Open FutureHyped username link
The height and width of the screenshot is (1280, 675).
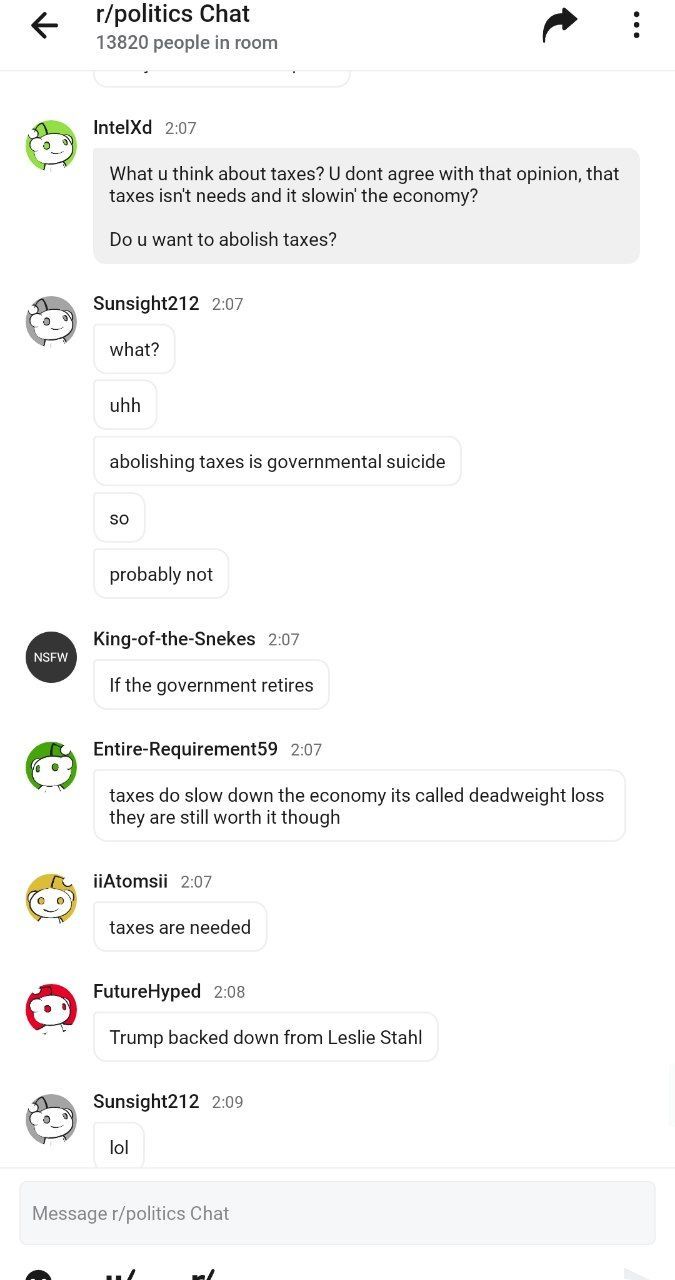pyautogui.click(x=147, y=991)
